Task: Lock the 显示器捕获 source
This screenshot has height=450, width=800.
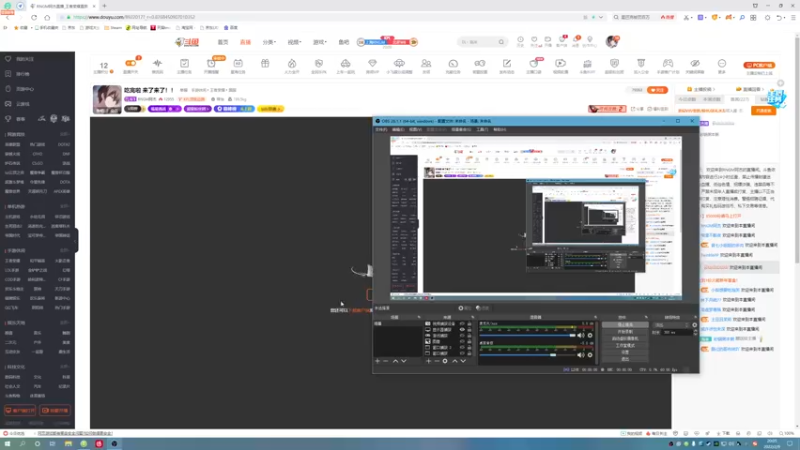Action: pyautogui.click(x=469, y=330)
